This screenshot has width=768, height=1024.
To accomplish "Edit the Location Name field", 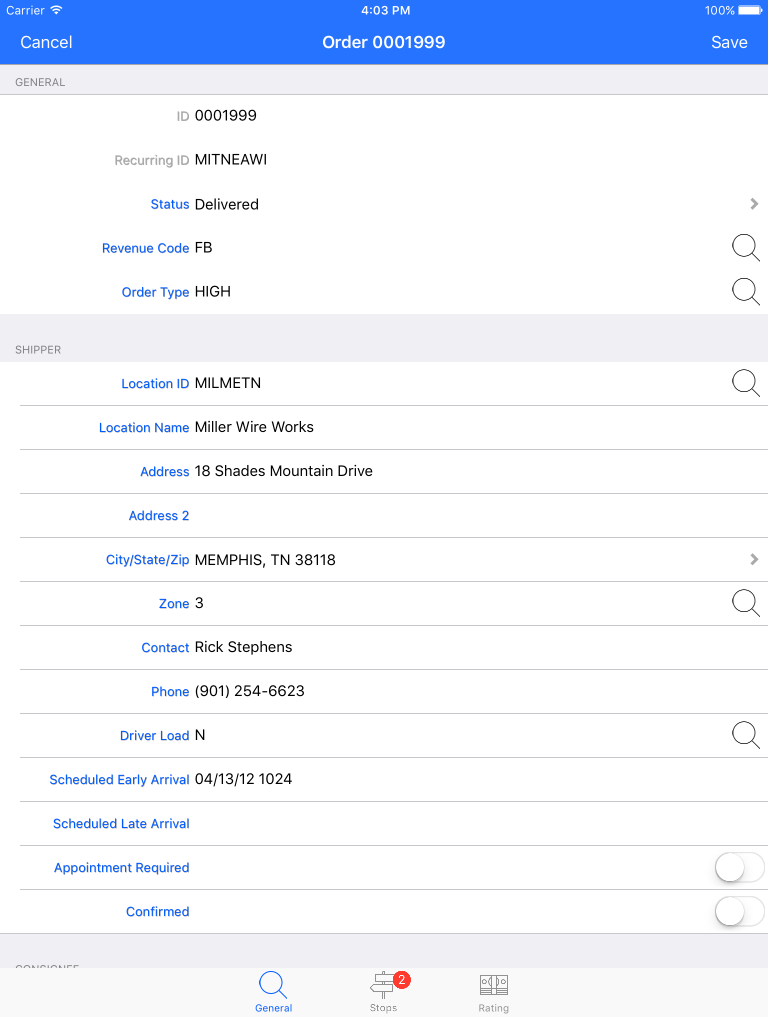I will coord(394,428).
